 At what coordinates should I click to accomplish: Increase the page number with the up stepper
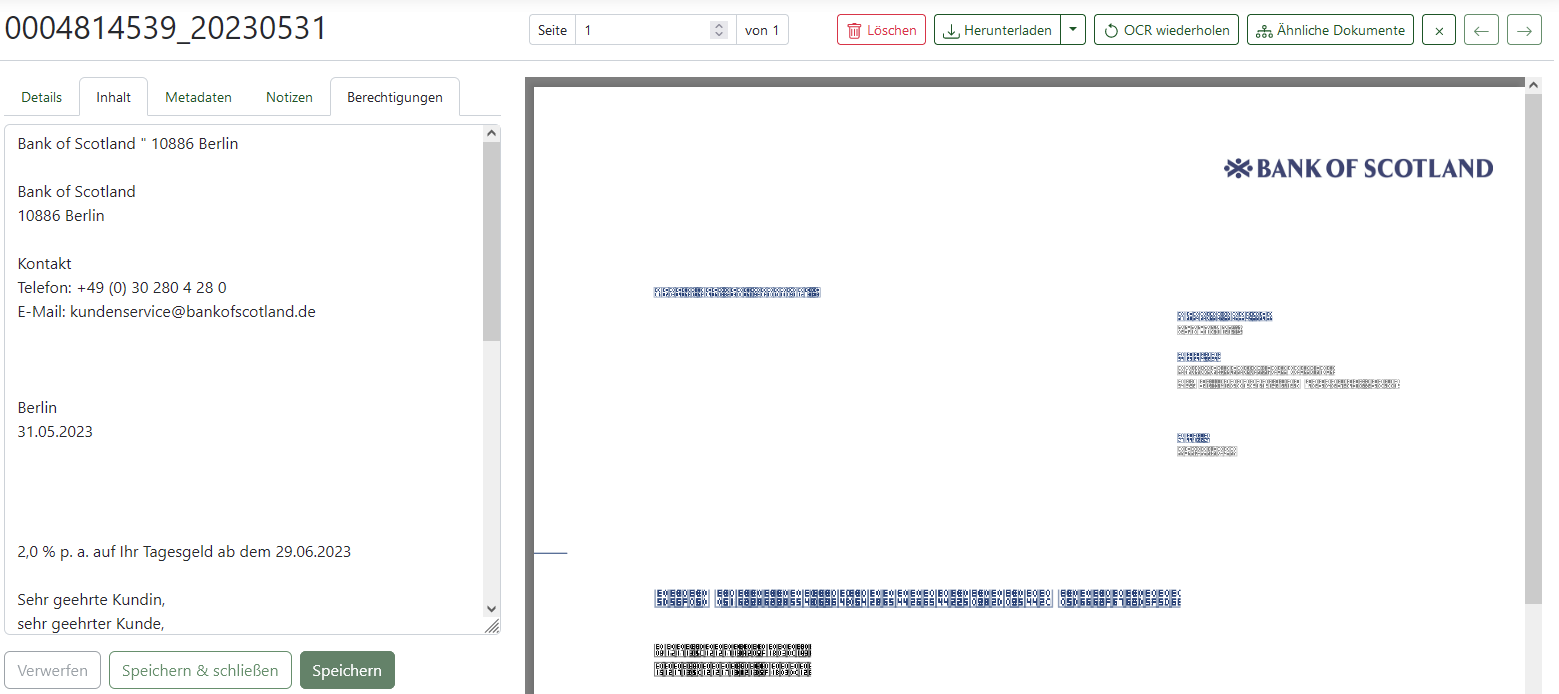[718, 24]
